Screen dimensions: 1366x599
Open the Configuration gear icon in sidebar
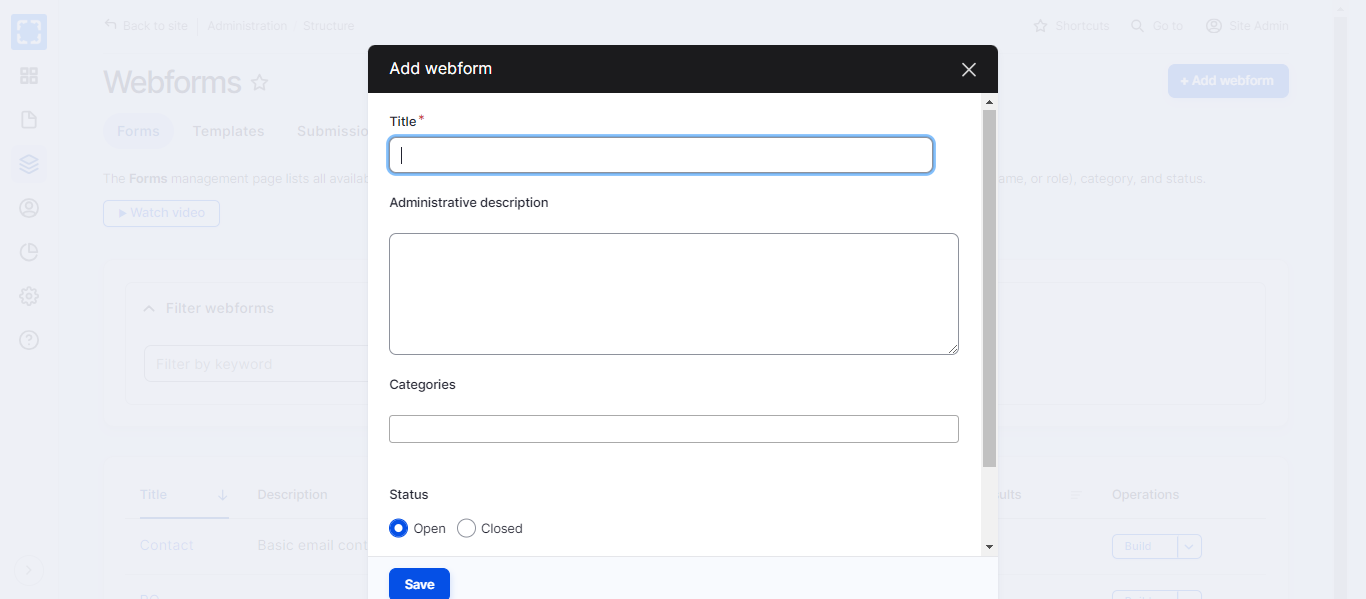(29, 296)
